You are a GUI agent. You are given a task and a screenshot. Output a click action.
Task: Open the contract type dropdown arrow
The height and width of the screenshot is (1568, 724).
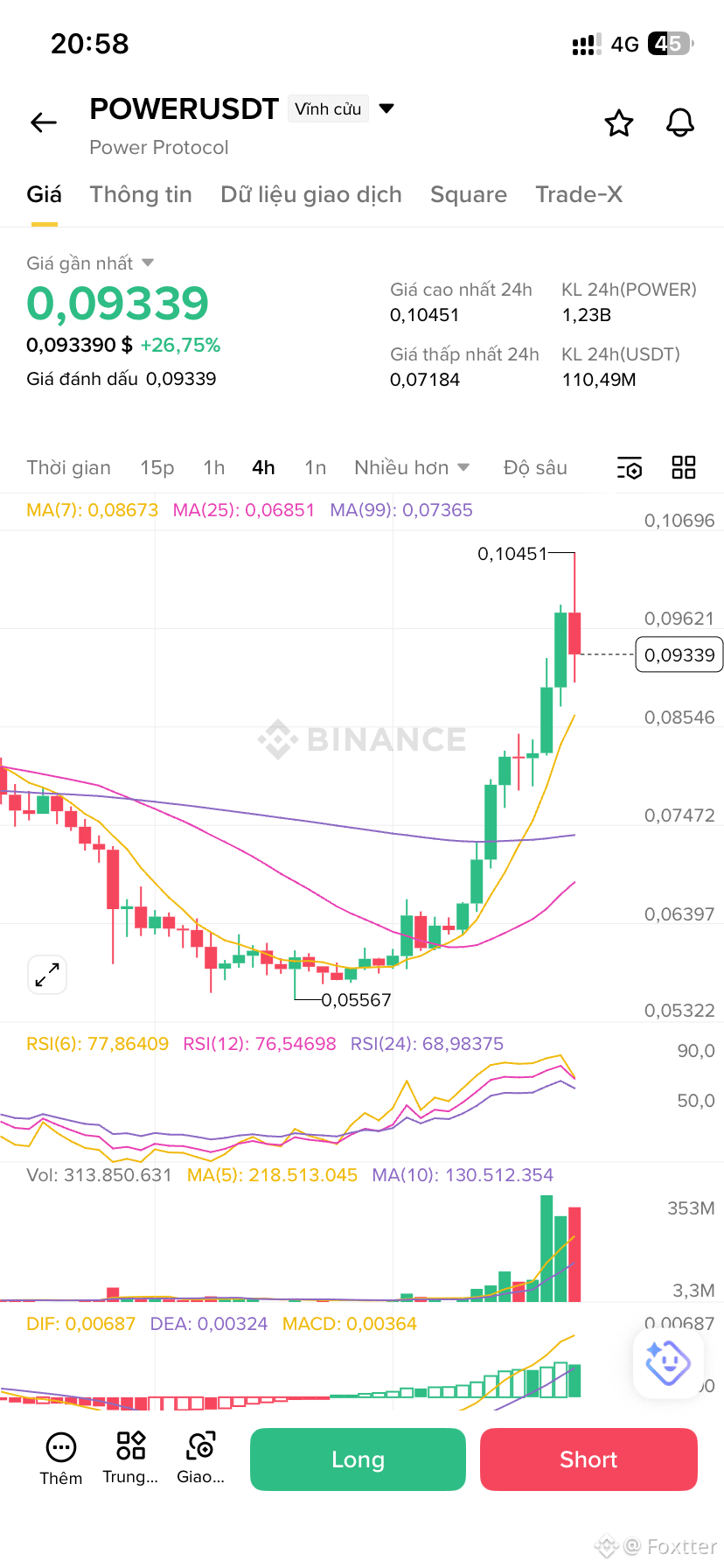pyautogui.click(x=386, y=108)
